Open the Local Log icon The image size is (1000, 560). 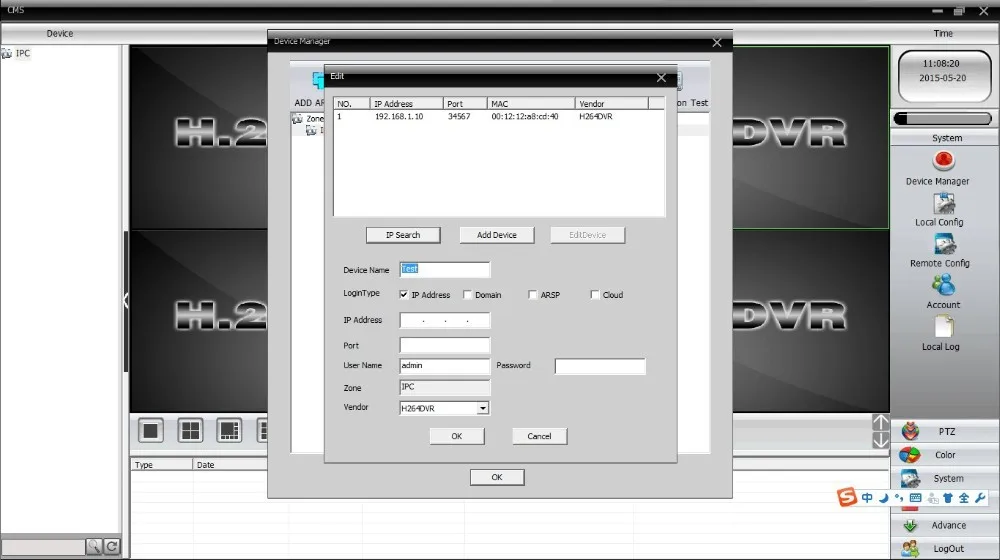point(943,327)
